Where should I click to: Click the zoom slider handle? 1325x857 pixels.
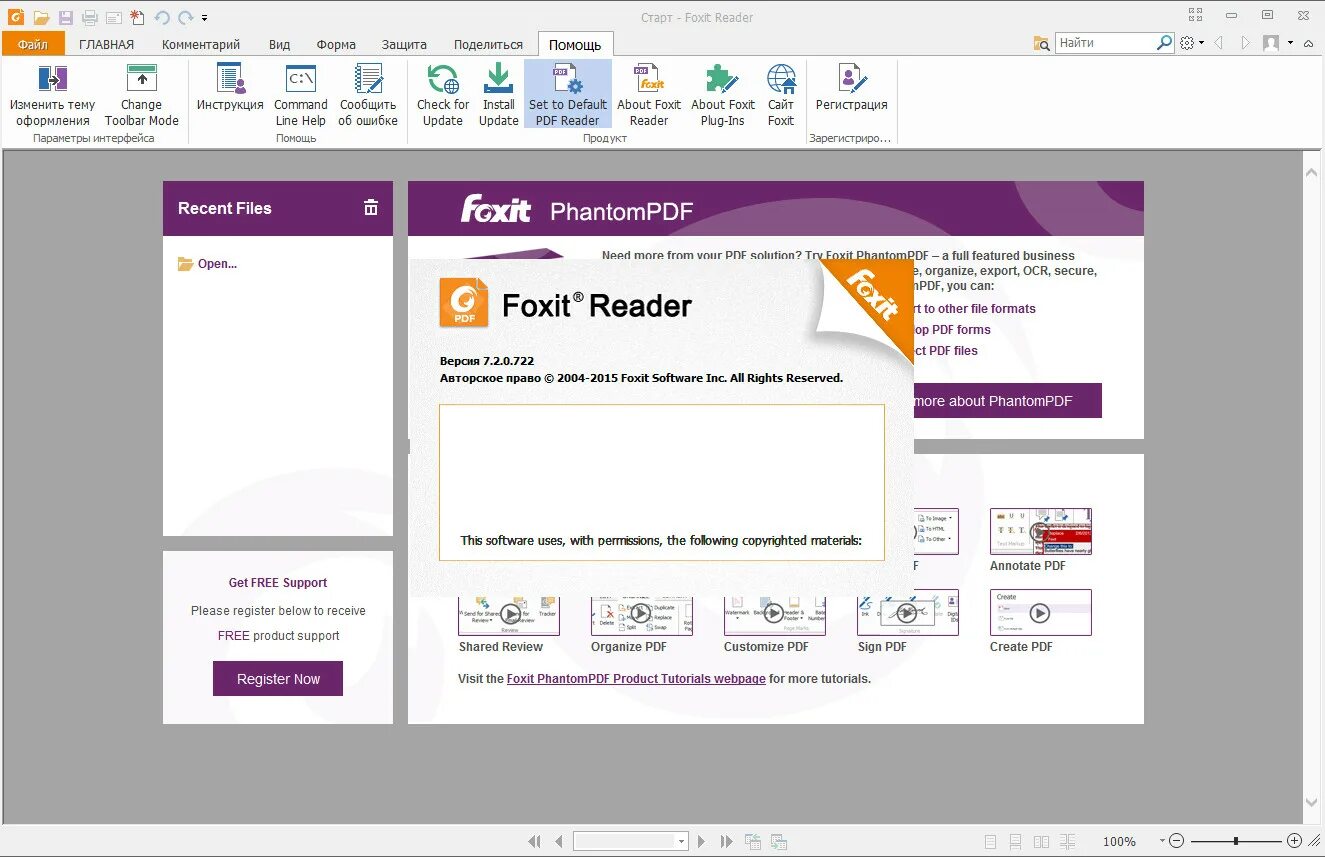coord(1236,841)
